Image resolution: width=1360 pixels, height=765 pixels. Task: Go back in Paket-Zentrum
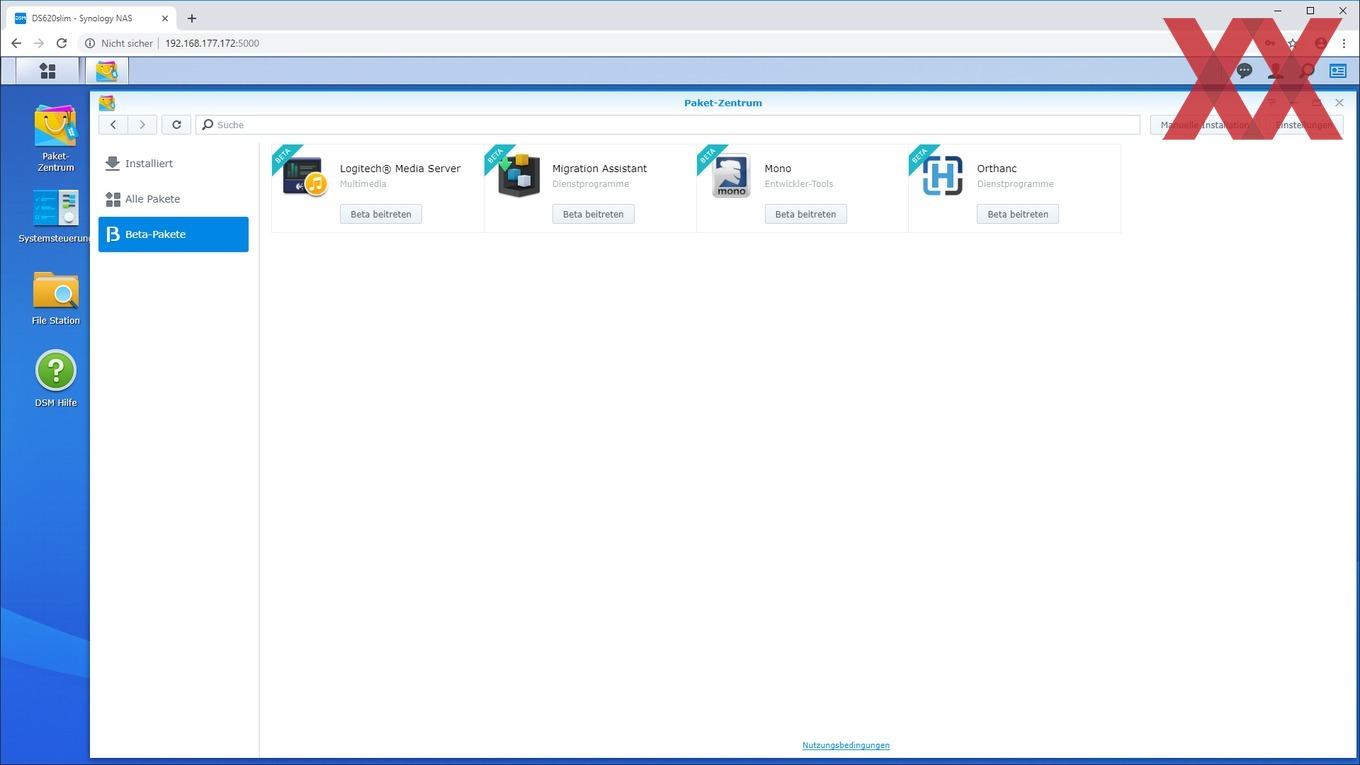pyautogui.click(x=114, y=124)
